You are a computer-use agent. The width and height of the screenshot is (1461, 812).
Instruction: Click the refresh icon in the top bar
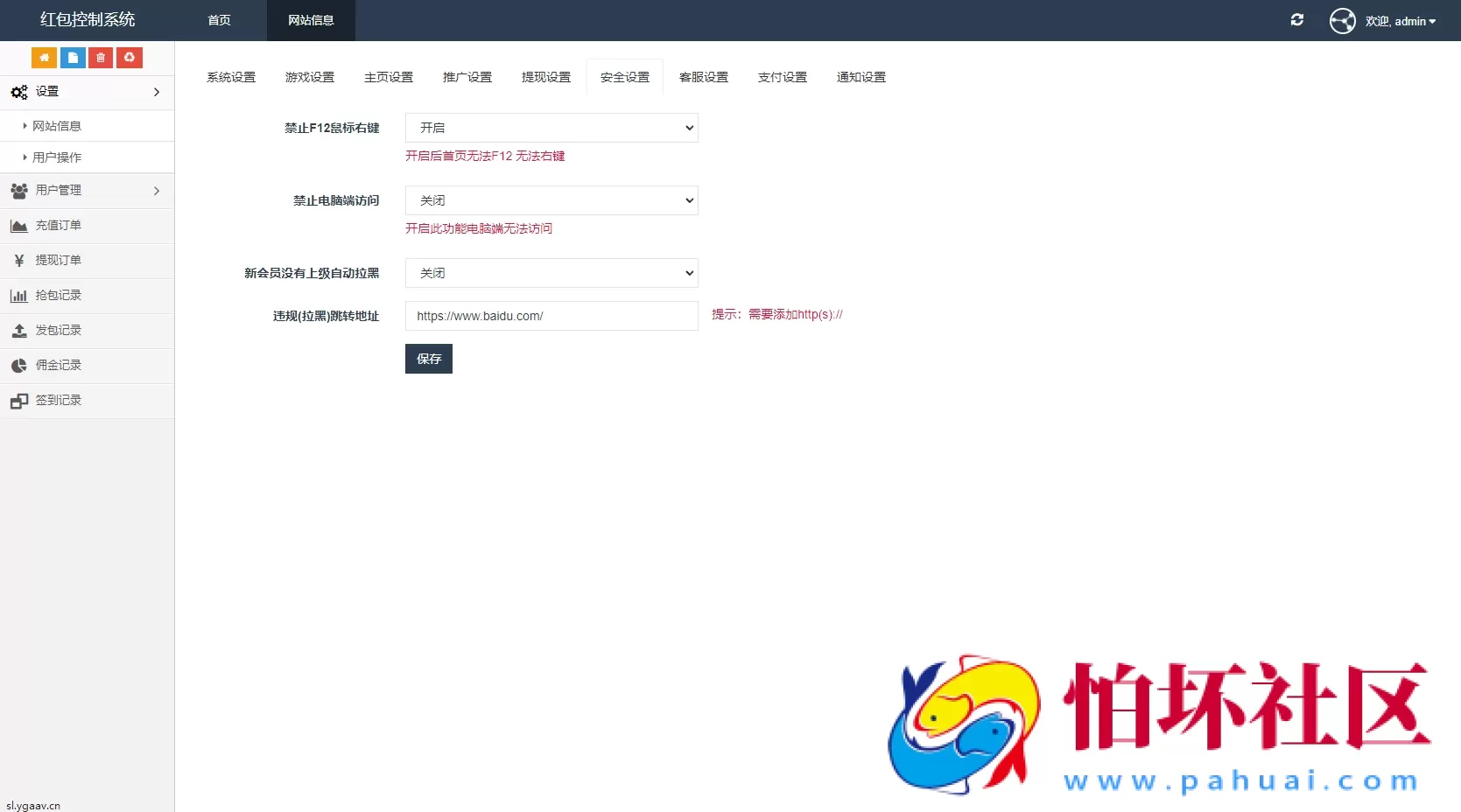coord(1297,19)
